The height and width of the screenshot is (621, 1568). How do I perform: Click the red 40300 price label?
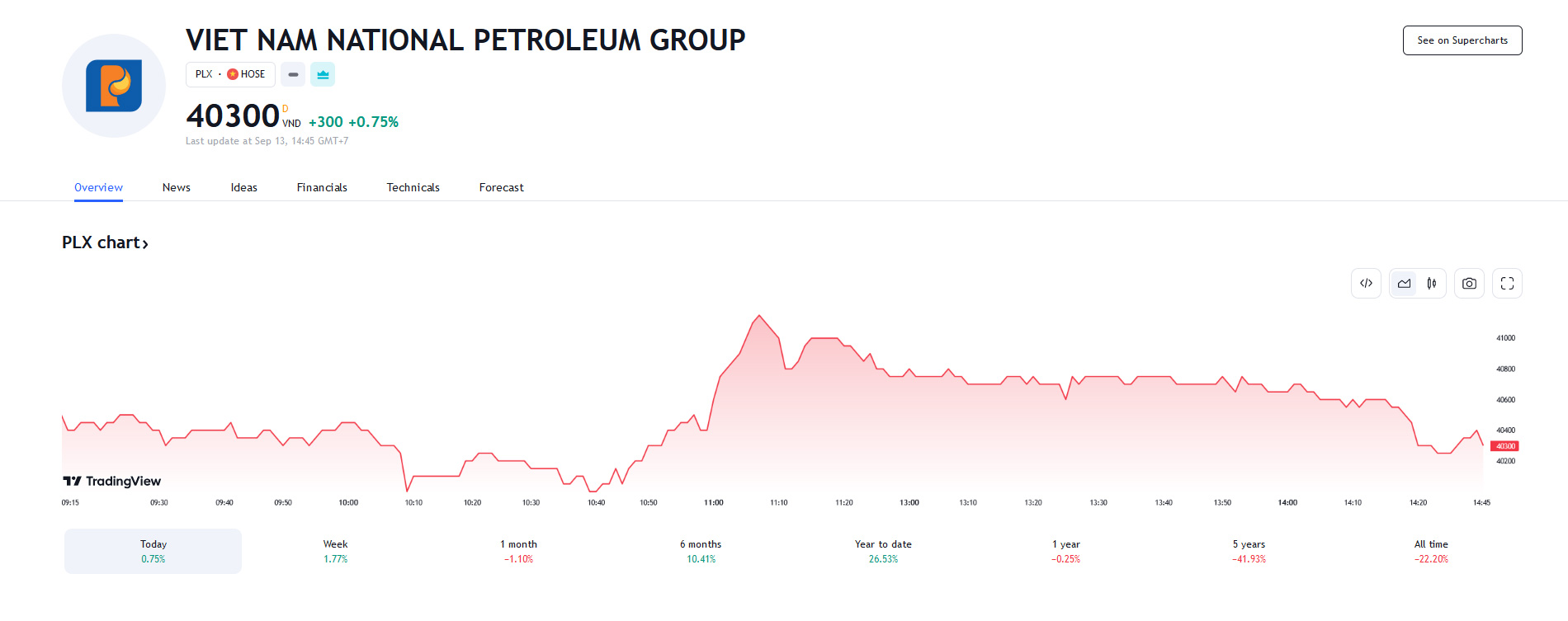(1504, 446)
